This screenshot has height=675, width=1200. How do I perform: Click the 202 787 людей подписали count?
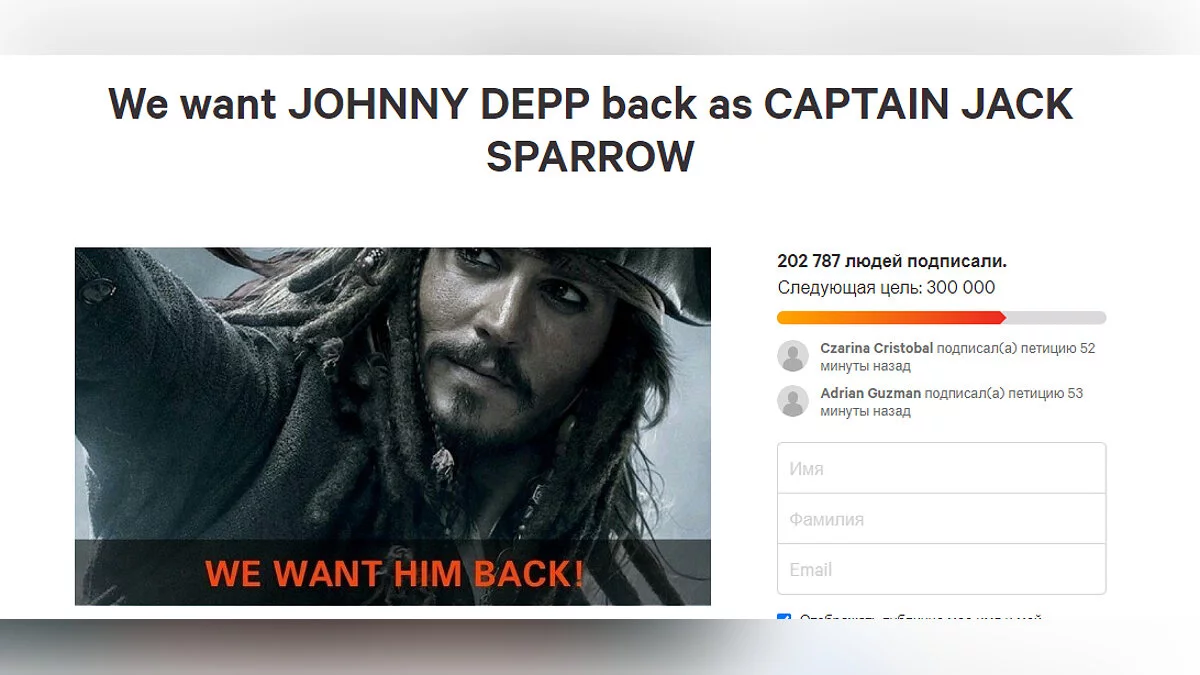[x=892, y=261]
